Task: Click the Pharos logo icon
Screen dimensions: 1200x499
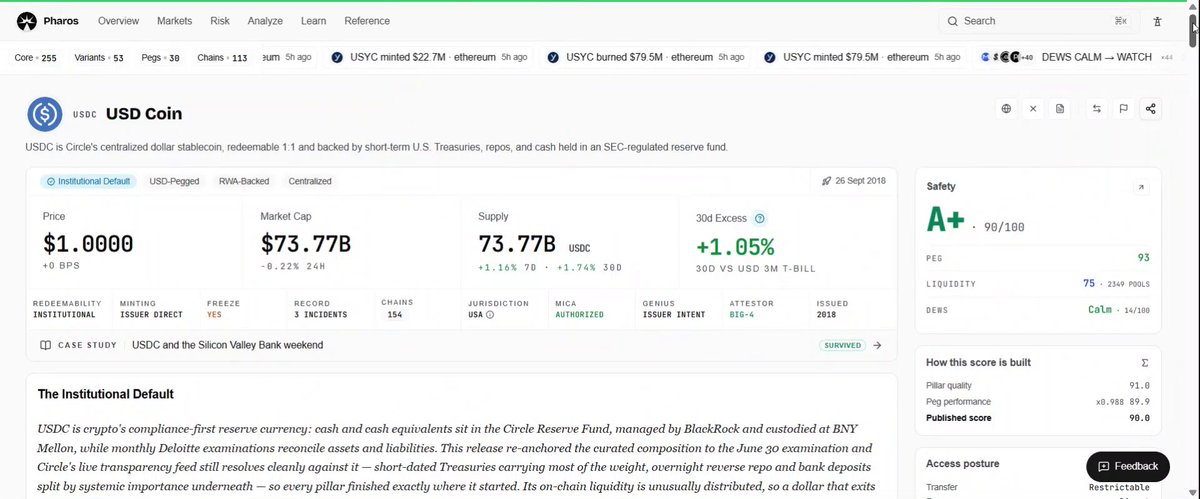Action: [x=27, y=20]
